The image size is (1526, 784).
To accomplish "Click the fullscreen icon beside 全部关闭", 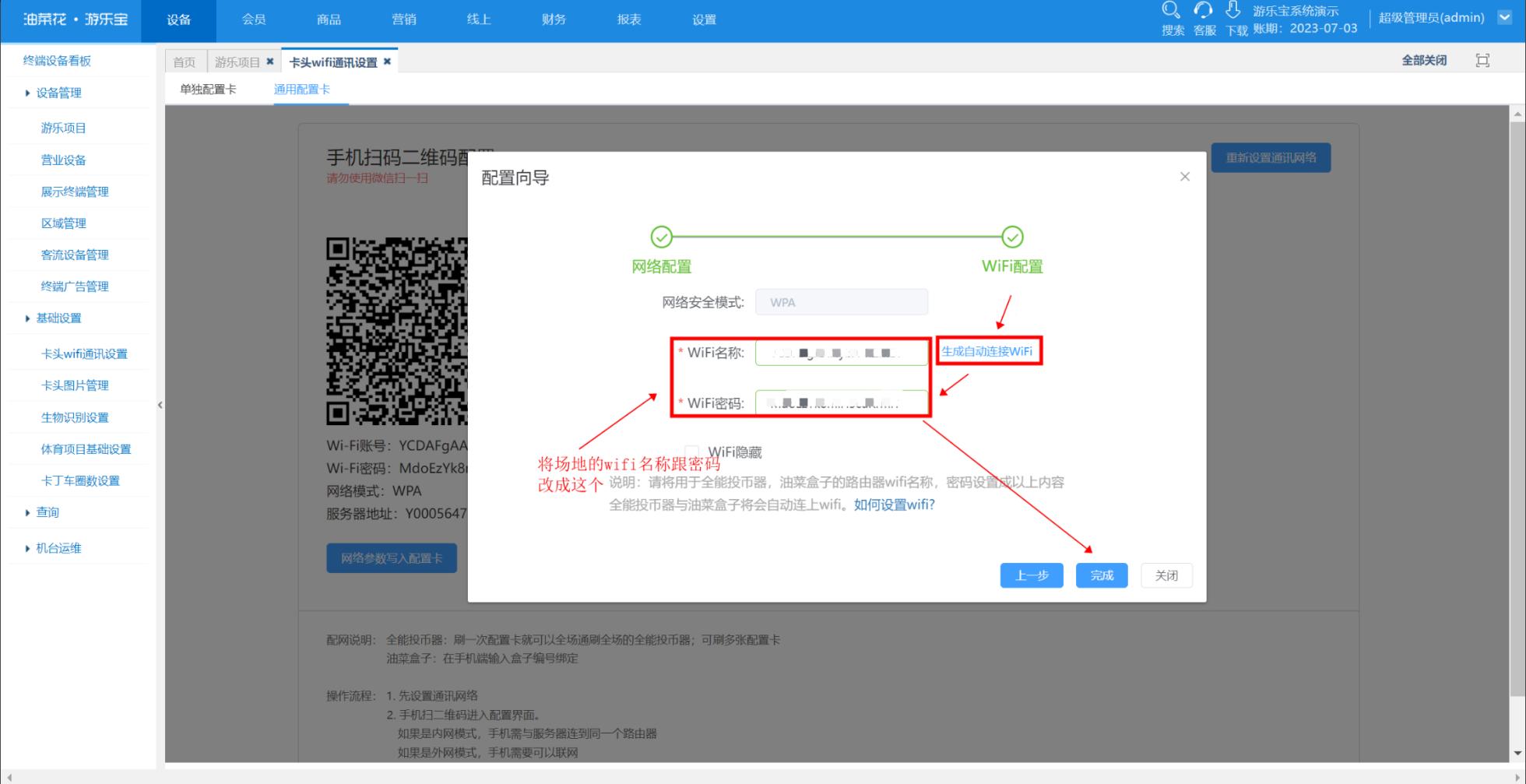I will [1482, 61].
